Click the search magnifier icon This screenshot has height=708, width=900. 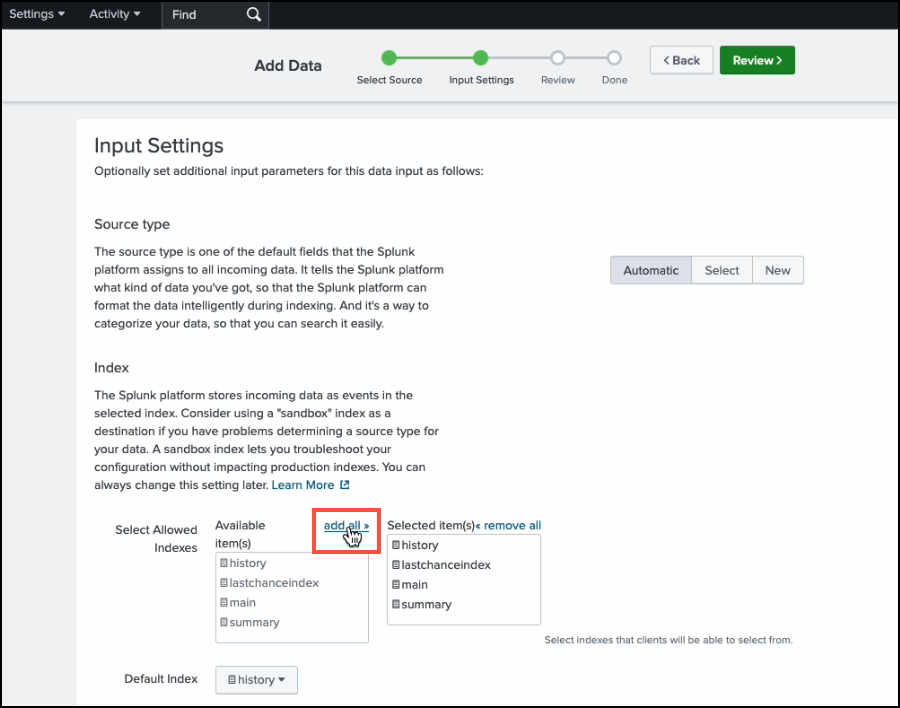pyautogui.click(x=253, y=15)
